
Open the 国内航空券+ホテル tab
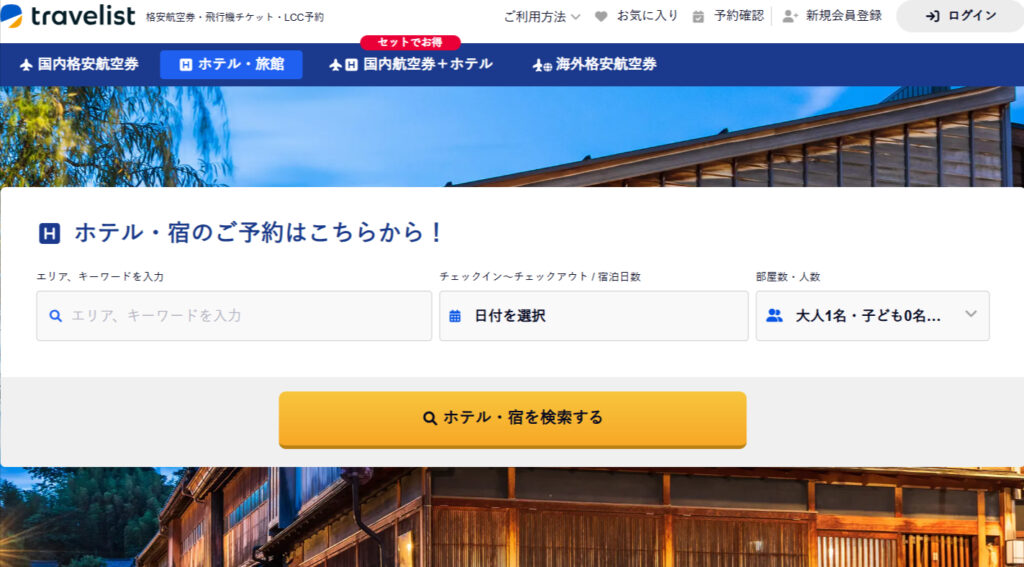411,65
